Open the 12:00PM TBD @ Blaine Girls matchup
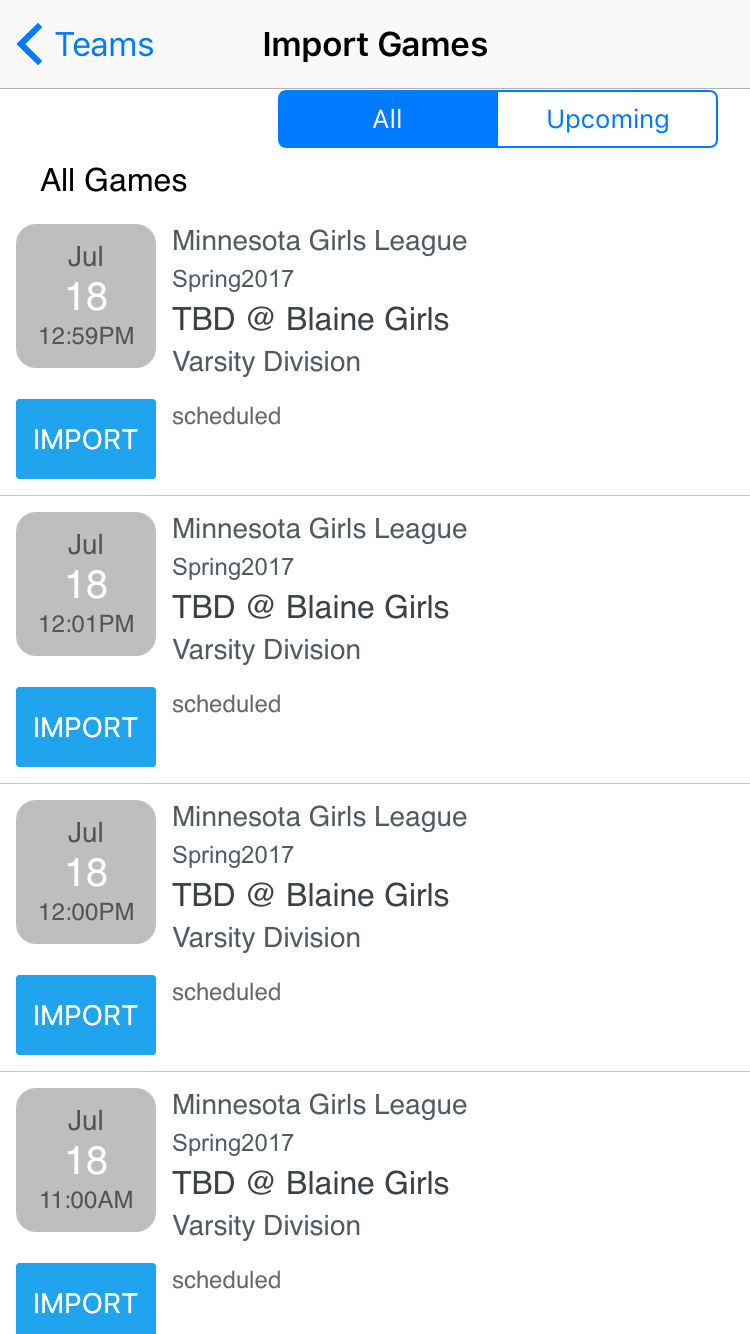Screen dimensions: 750x1334 pos(311,896)
